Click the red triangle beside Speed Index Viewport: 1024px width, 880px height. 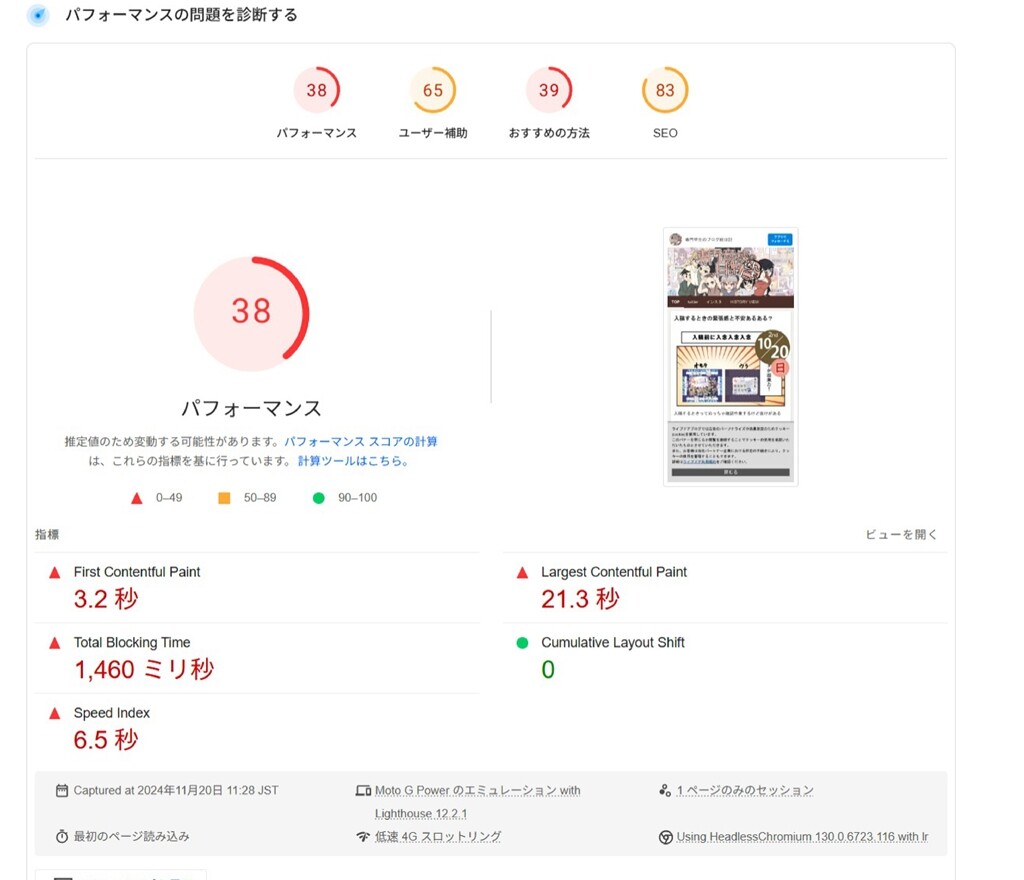55,714
